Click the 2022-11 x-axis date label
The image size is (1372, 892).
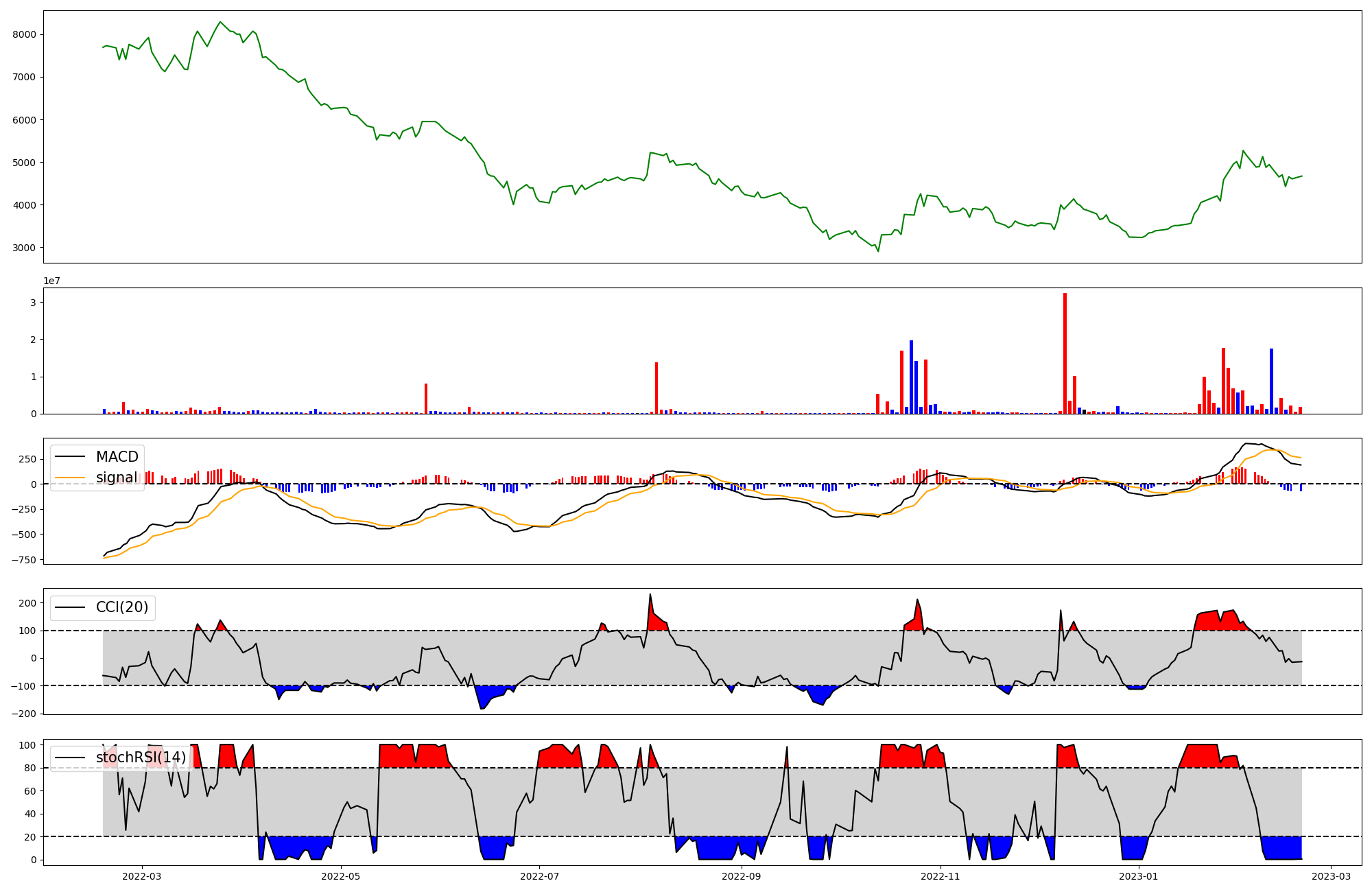[940, 876]
